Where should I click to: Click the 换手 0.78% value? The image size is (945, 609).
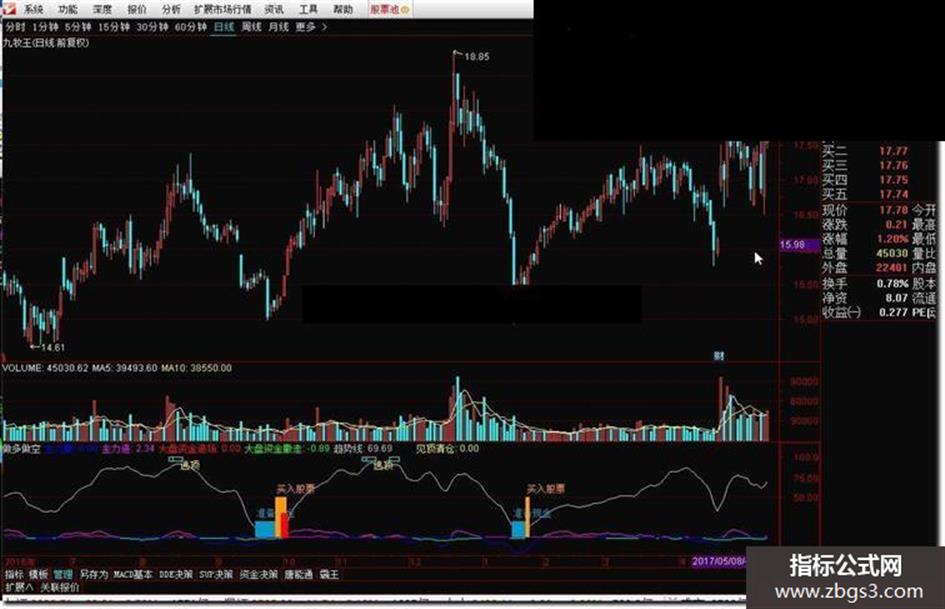coord(893,283)
